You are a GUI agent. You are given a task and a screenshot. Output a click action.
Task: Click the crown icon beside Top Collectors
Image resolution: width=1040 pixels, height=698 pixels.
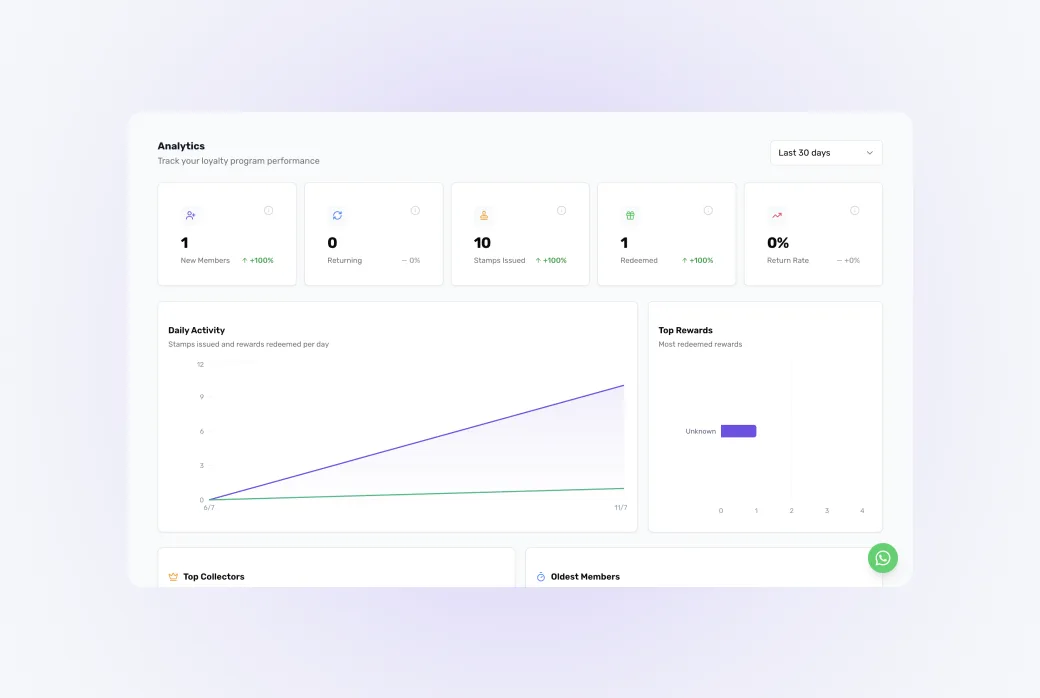(173, 577)
